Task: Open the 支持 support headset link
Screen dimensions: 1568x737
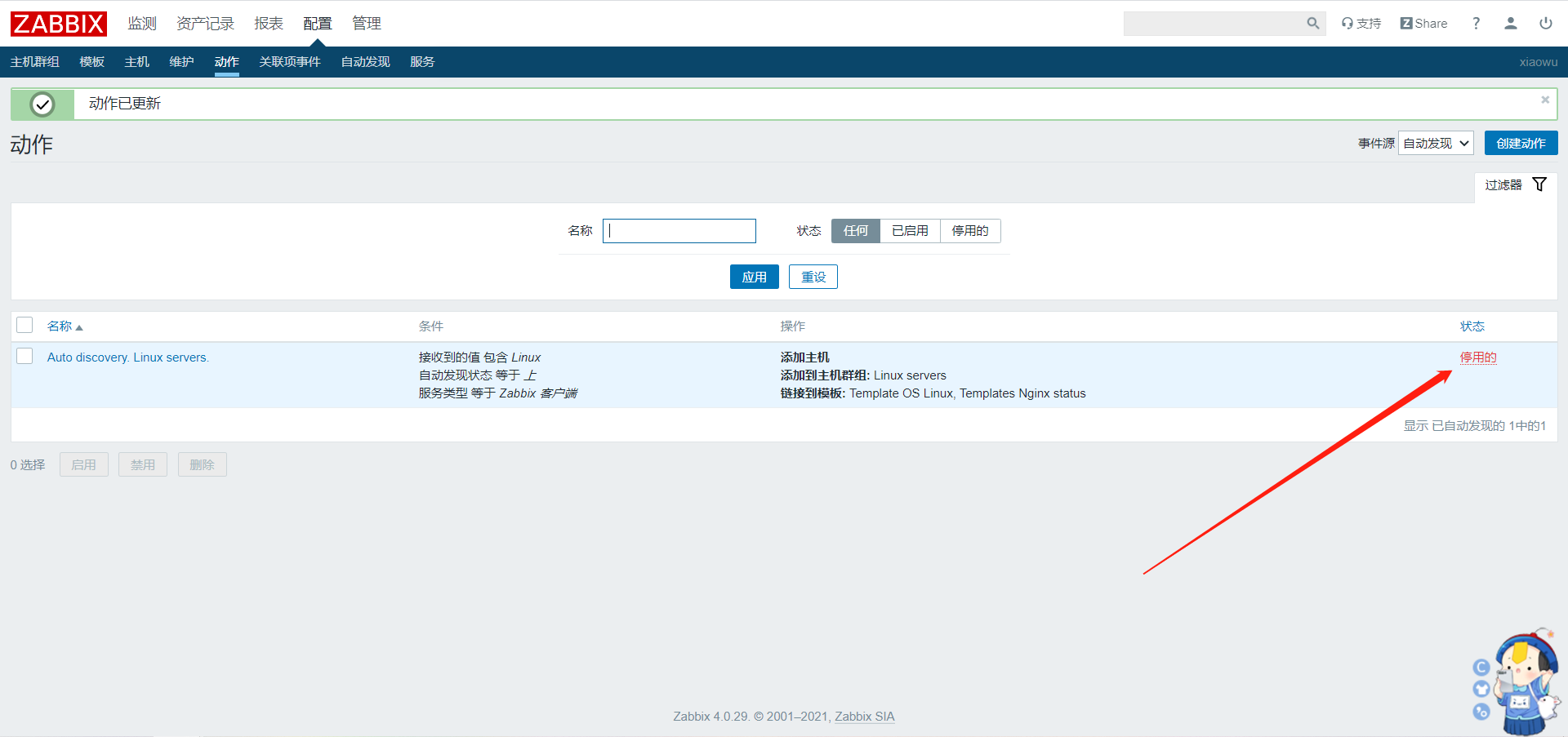Action: (1361, 24)
